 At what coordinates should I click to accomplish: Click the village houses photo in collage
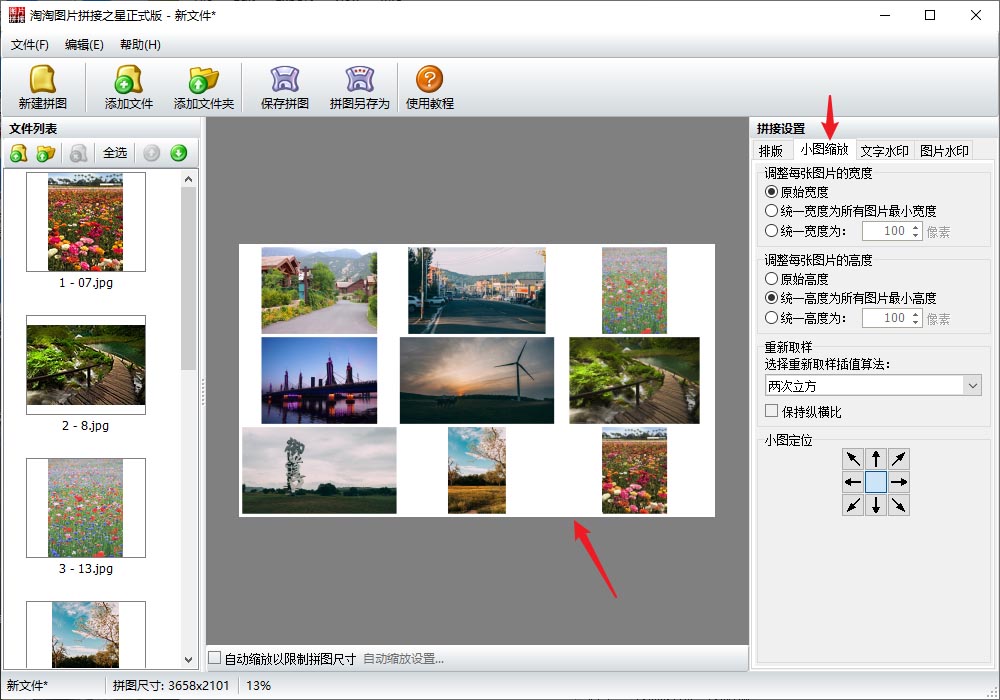click(x=320, y=291)
